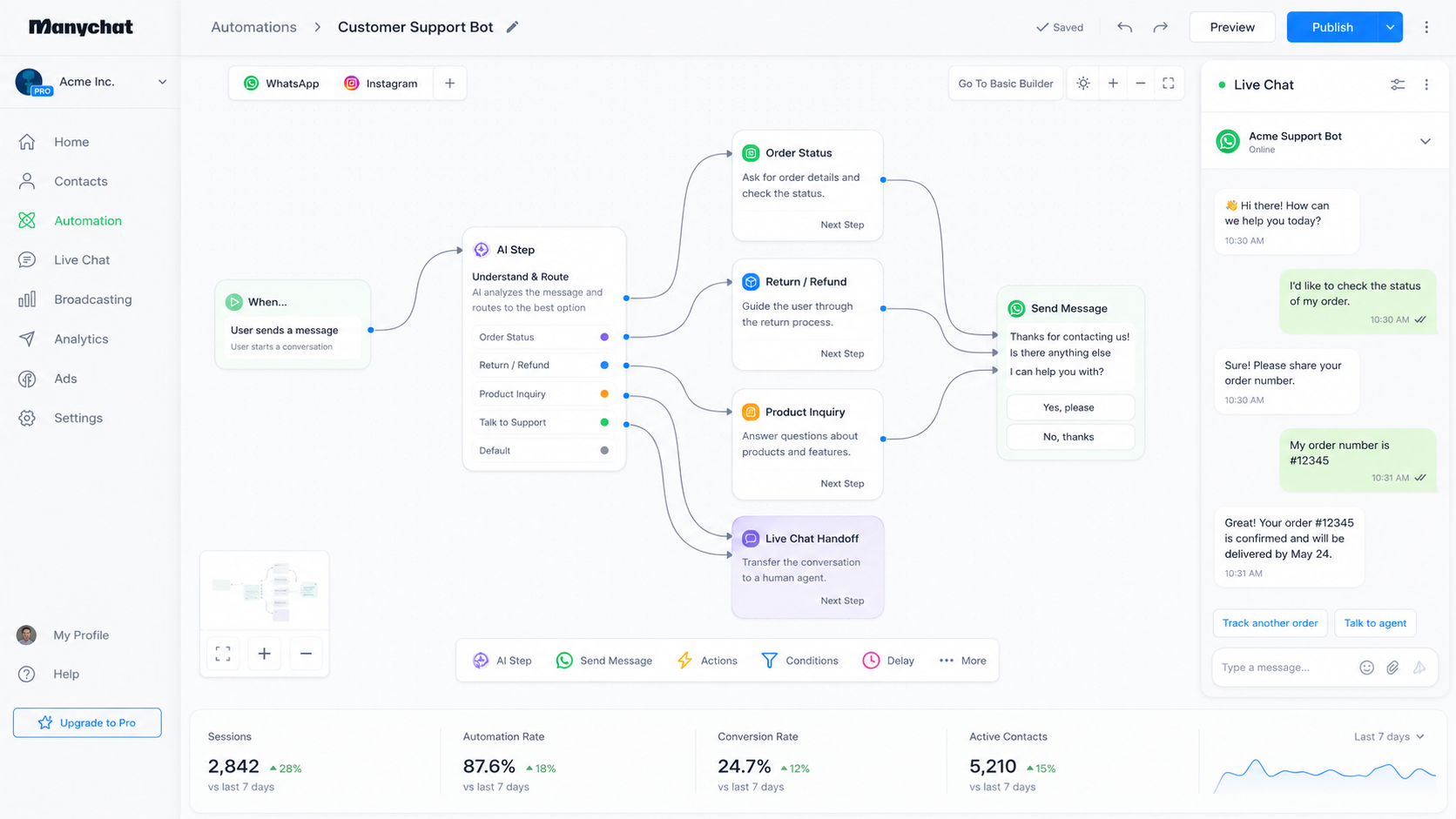The height and width of the screenshot is (819, 1456).
Task: Toggle canvas brightness sun icon
Action: 1083,84
